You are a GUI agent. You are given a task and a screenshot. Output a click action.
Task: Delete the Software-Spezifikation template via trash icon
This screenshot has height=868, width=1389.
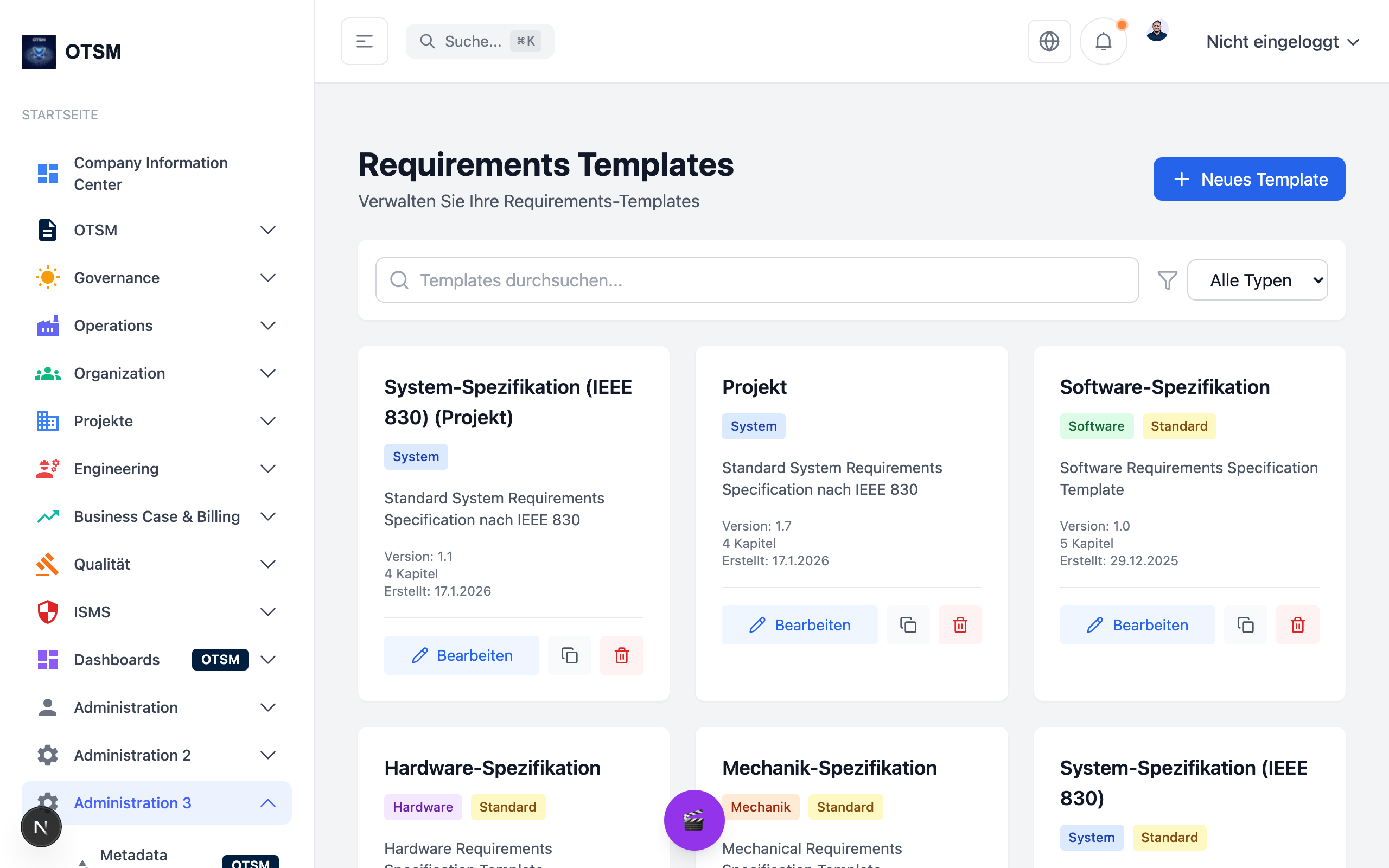pyautogui.click(x=1297, y=624)
